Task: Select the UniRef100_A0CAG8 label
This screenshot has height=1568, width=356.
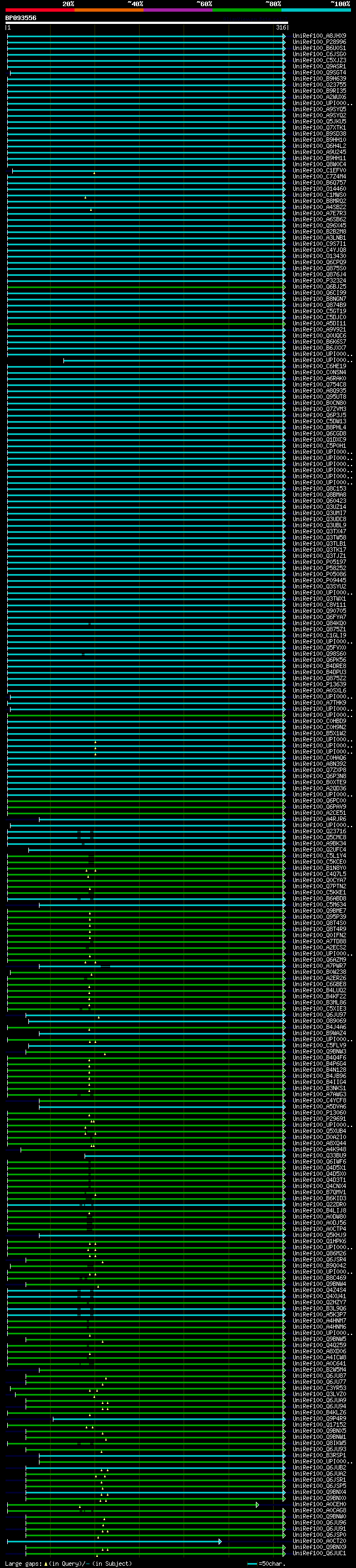Action: pos(319,1510)
